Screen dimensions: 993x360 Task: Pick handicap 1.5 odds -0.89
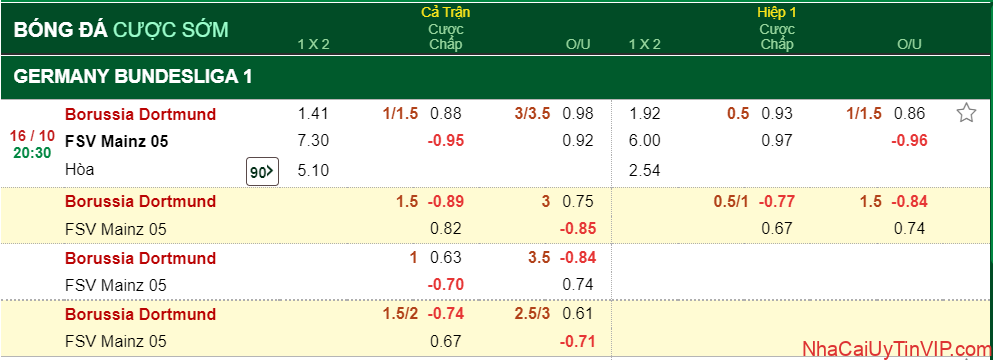[446, 202]
